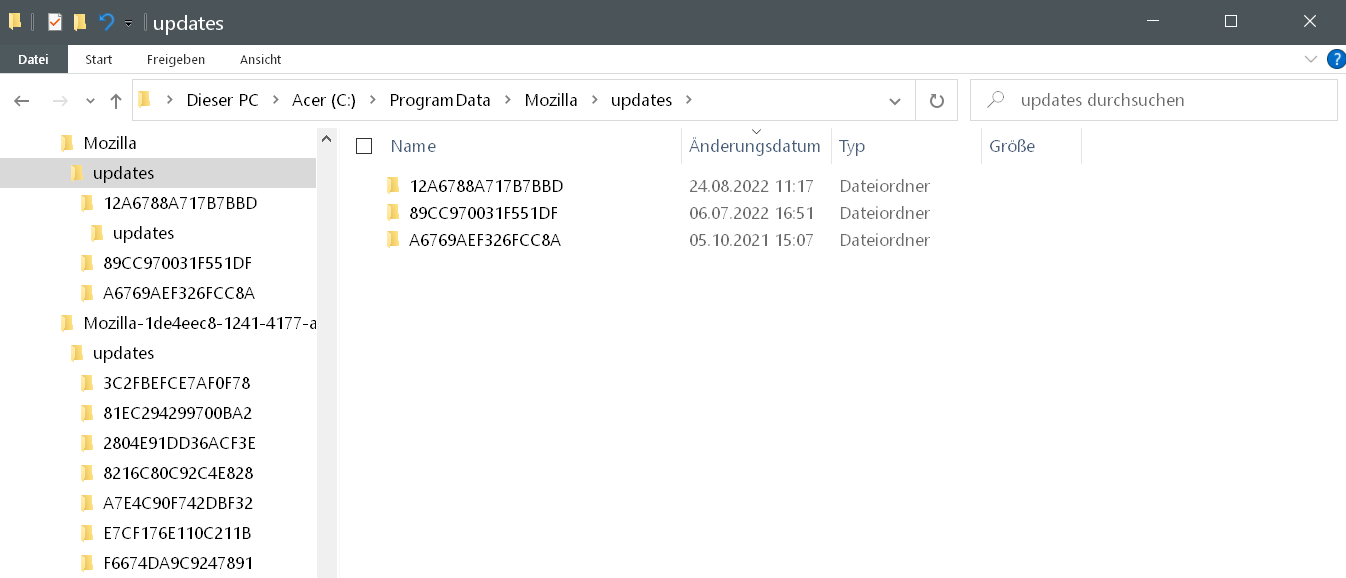This screenshot has height=578, width=1346.
Task: Switch to the Ansicht ribbon tab
Action: [260, 59]
